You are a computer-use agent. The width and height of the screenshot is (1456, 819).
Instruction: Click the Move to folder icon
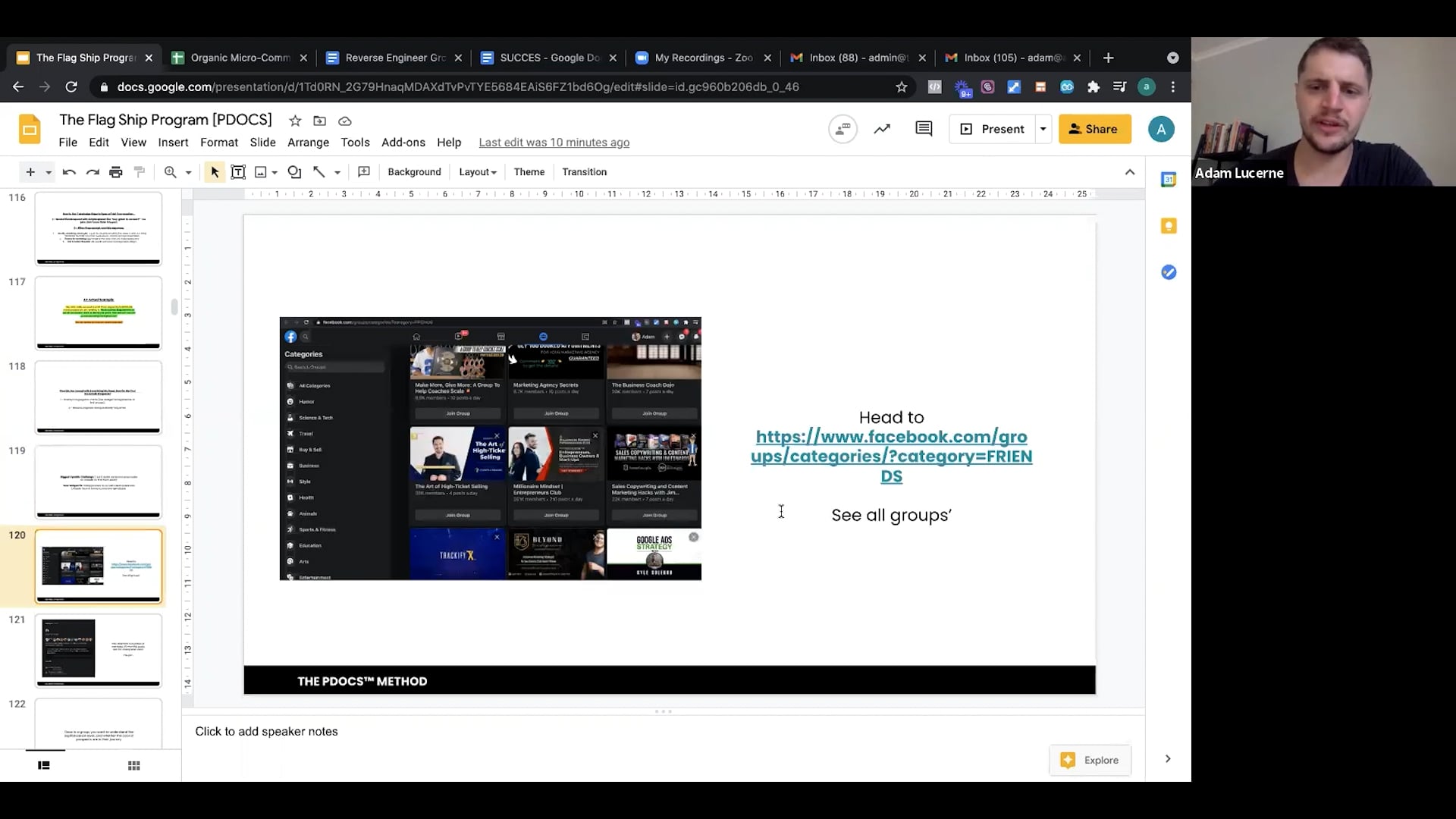click(320, 121)
